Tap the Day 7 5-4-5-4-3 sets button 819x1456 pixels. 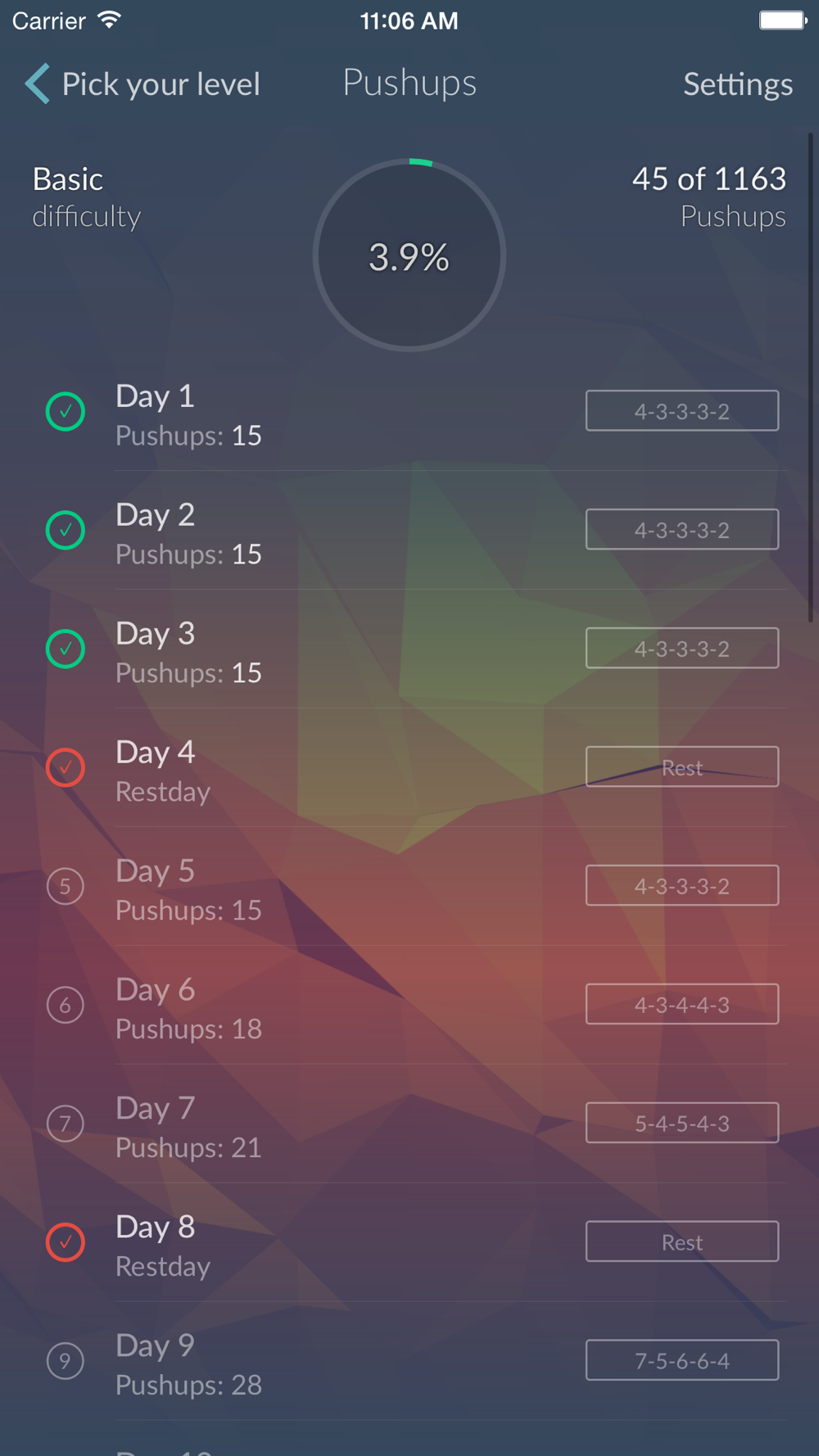(x=682, y=1123)
